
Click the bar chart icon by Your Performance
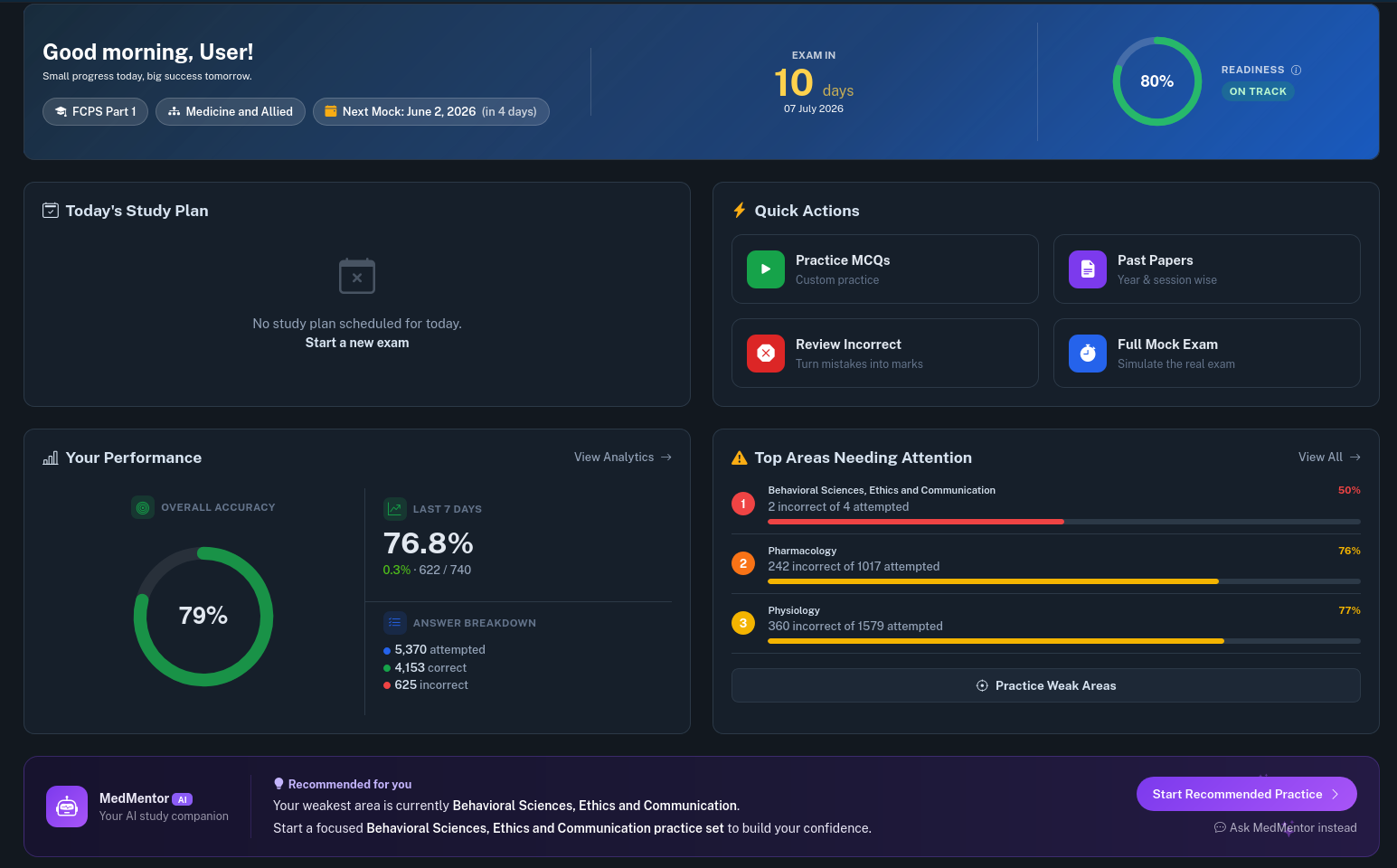tap(51, 458)
